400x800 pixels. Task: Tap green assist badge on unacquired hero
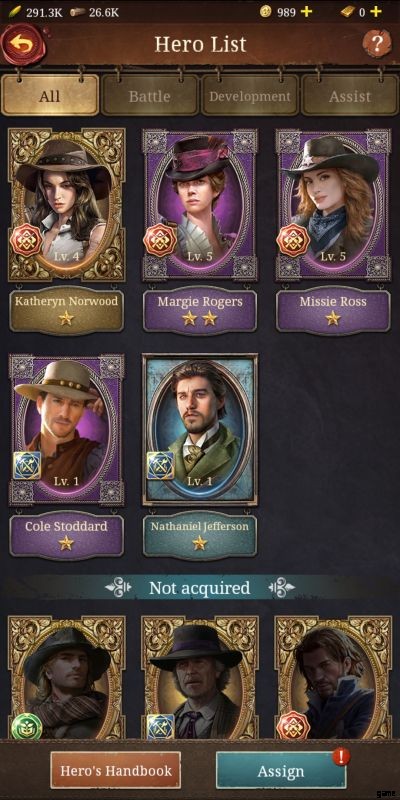coord(26,727)
